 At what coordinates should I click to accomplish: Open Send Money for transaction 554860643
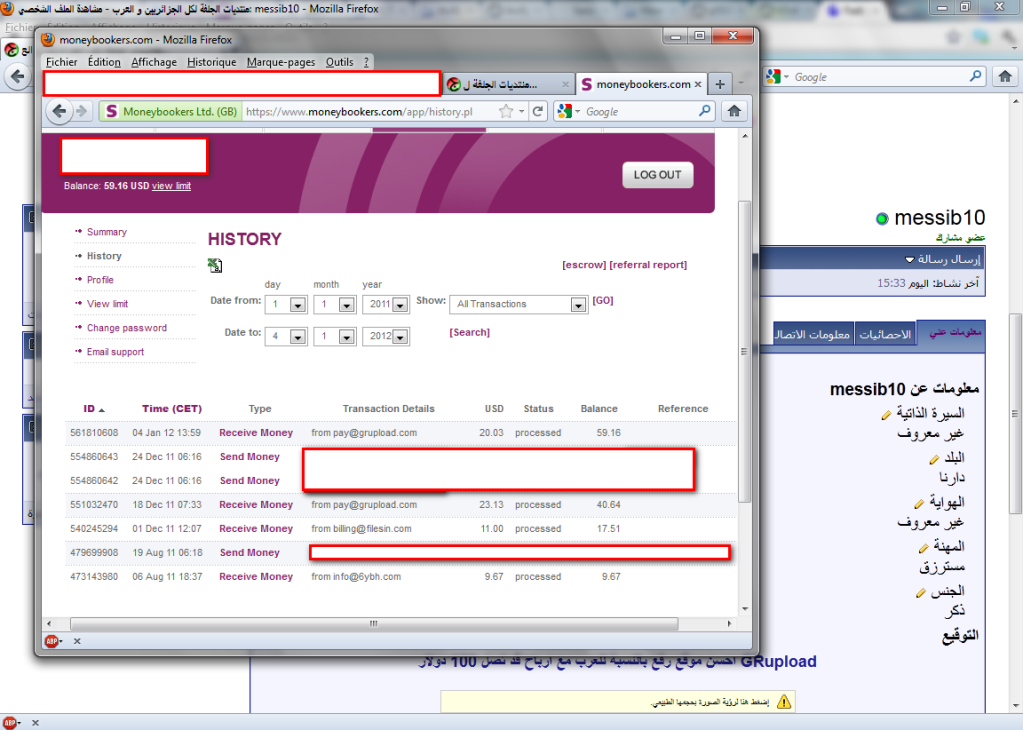click(250, 457)
